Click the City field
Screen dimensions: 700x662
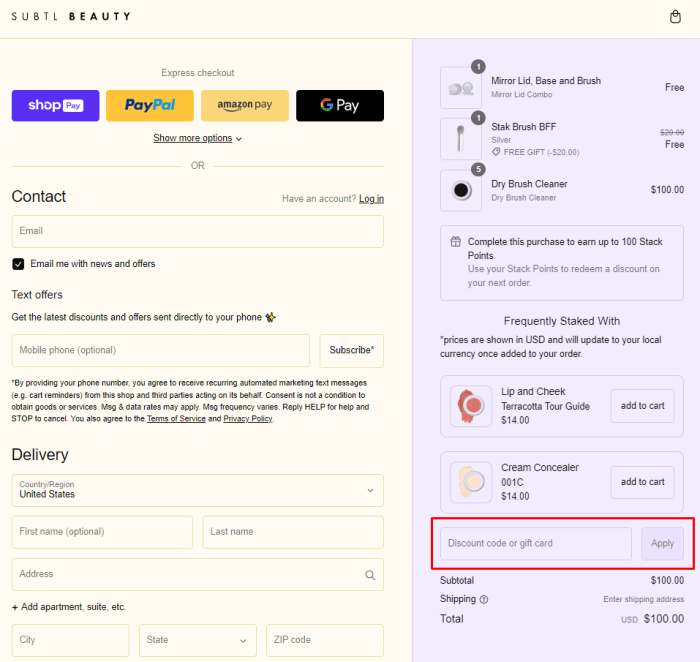click(71, 640)
